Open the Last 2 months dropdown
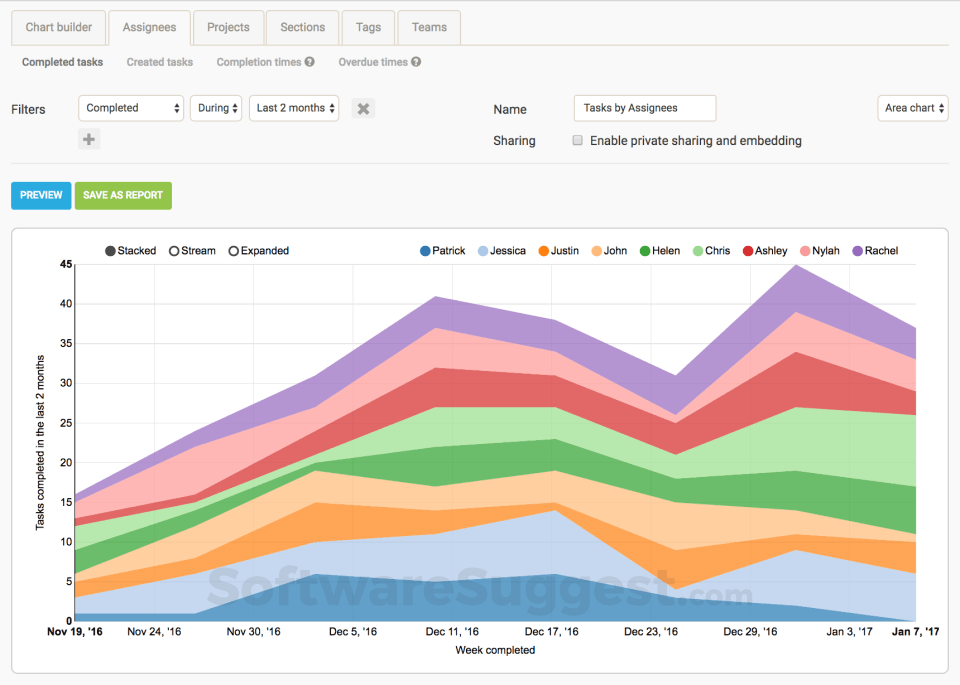 [x=295, y=108]
